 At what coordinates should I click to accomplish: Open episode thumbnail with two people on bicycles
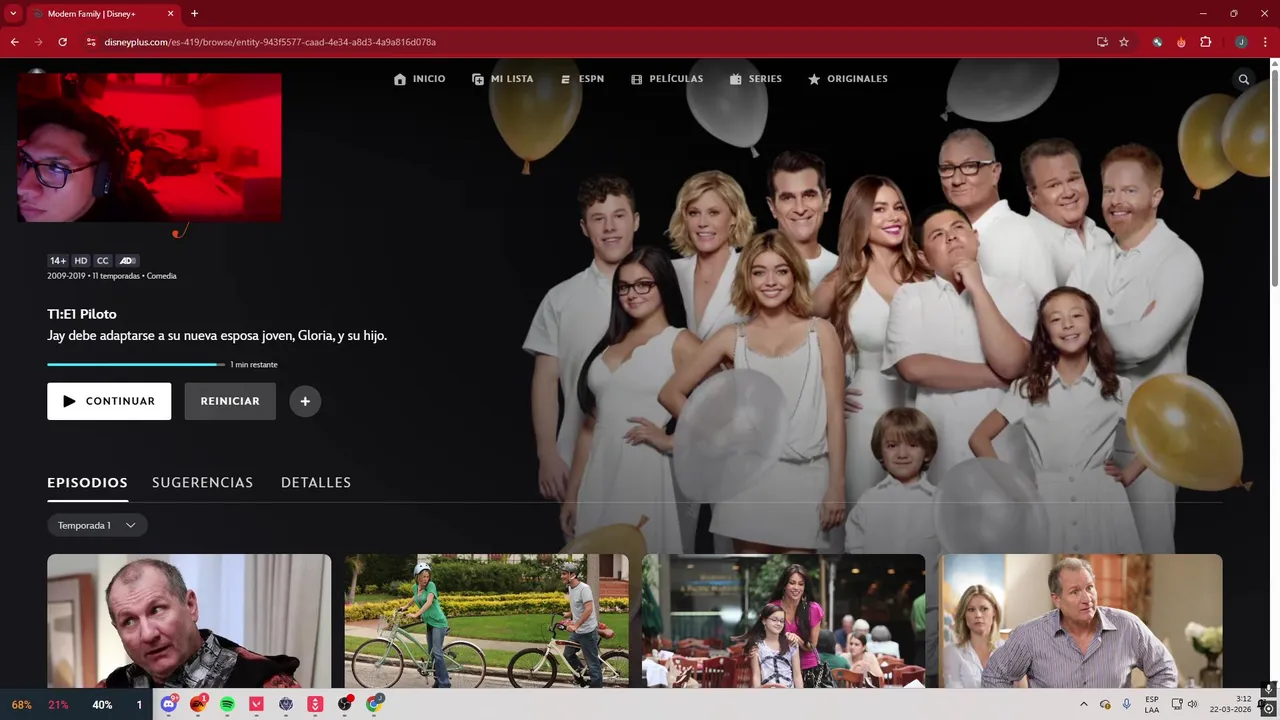pos(486,621)
